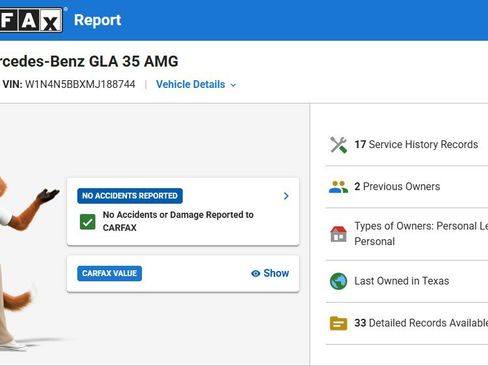Click the wrench Service History icon
Viewport: 488px width, 366px height.
point(338,145)
